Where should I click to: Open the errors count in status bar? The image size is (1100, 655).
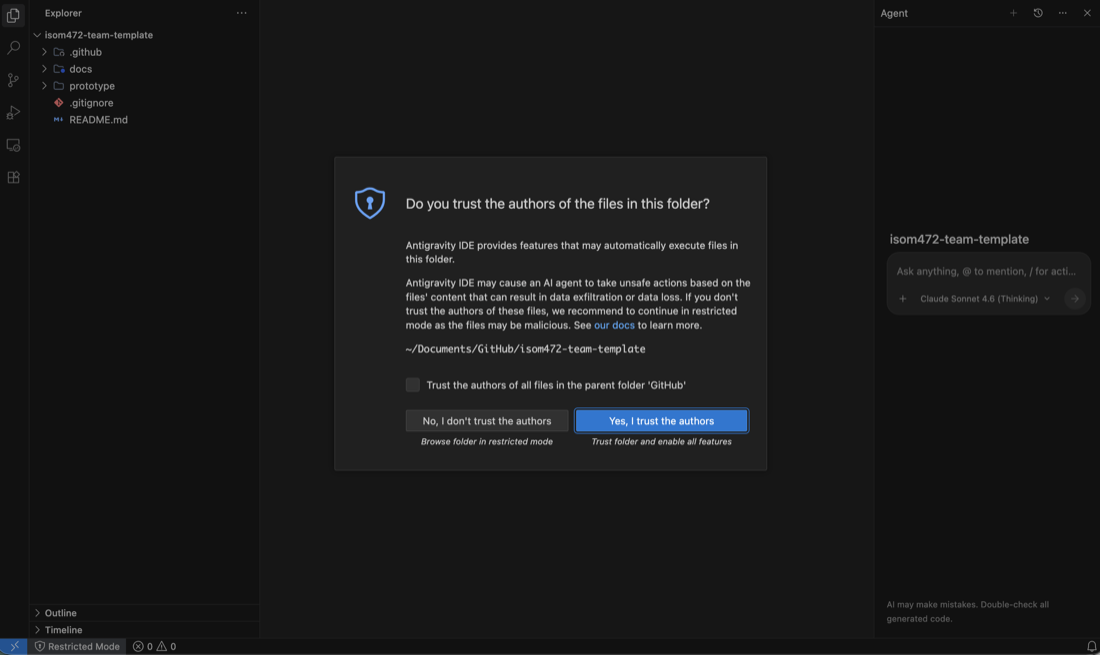coord(142,647)
